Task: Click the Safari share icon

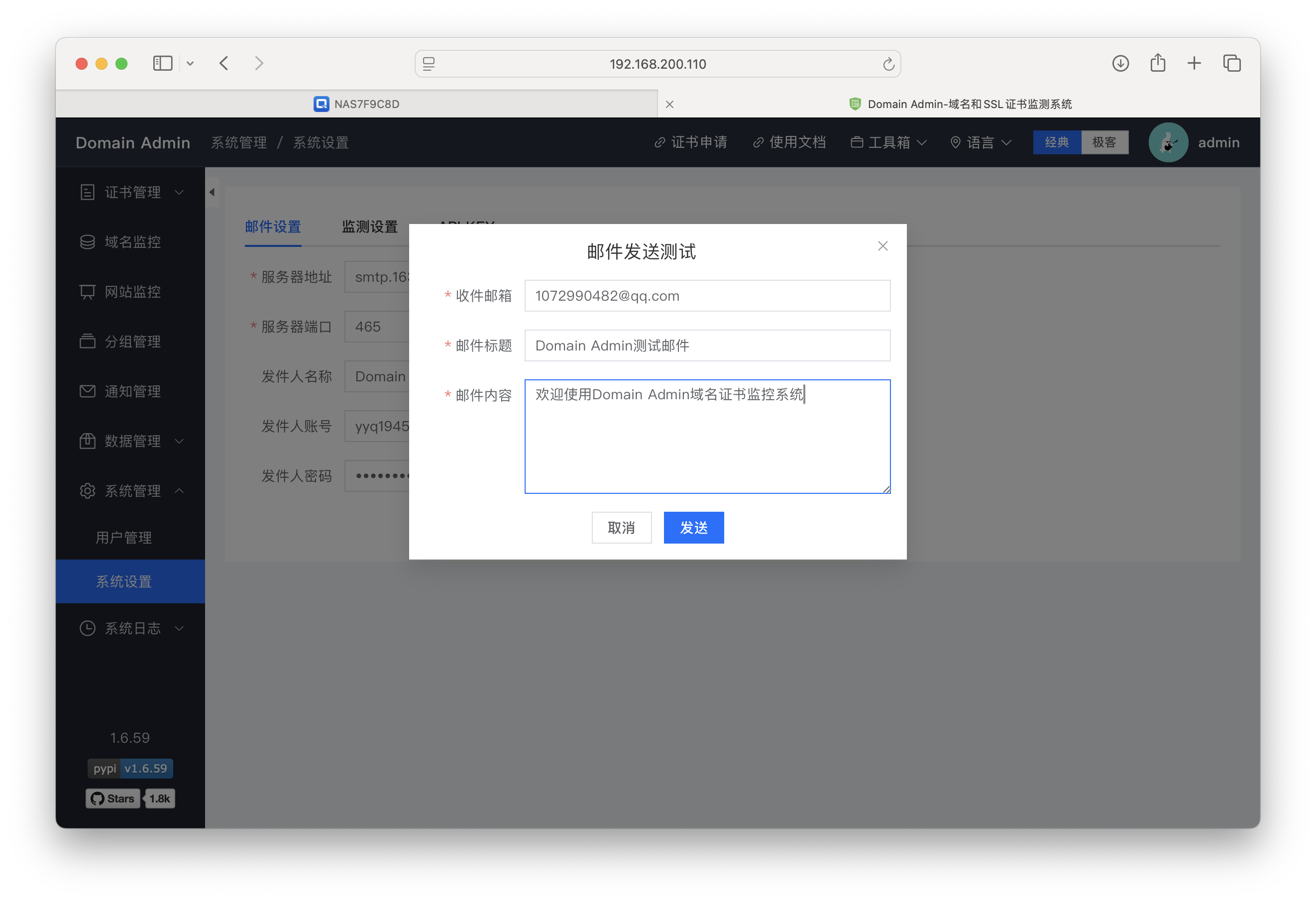Action: [1157, 63]
